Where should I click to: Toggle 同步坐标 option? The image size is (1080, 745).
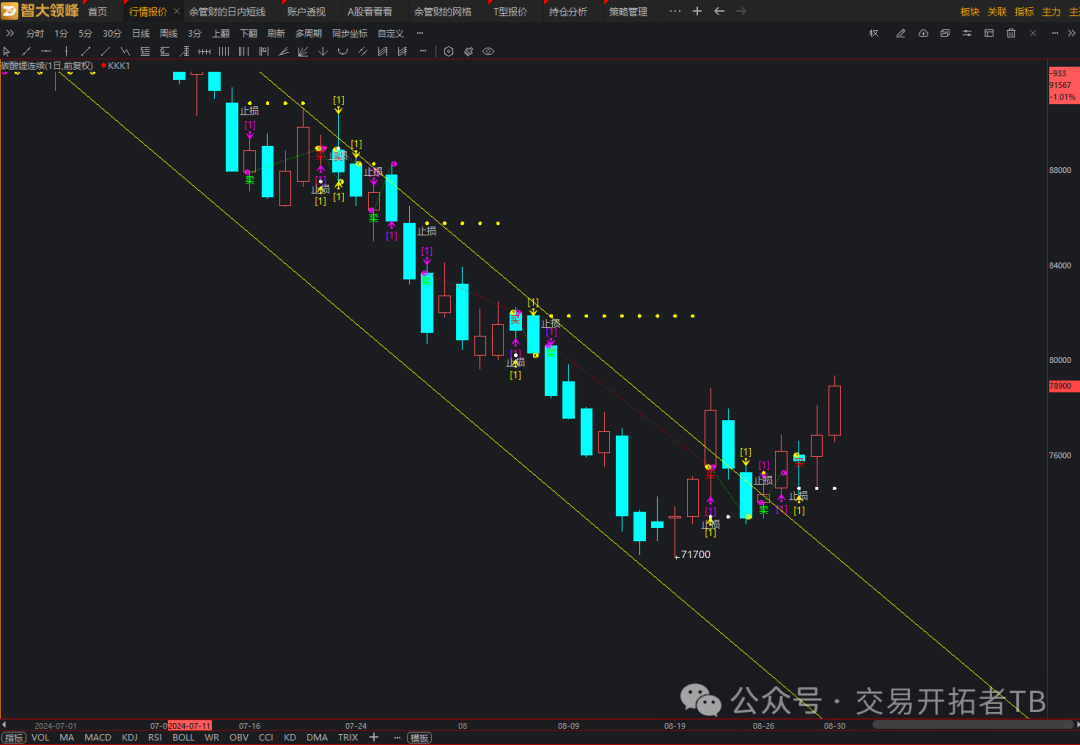(x=350, y=33)
